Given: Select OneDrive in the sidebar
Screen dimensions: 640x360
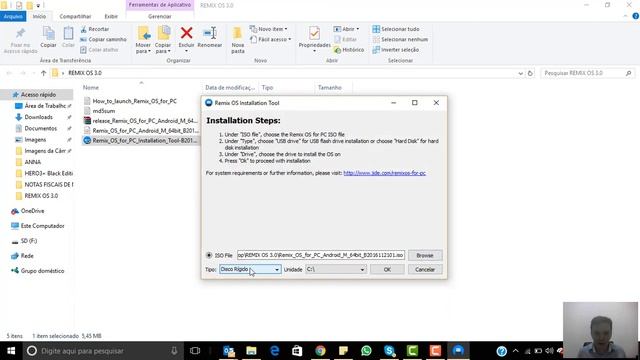Looking at the screenshot, I should (x=32, y=211).
